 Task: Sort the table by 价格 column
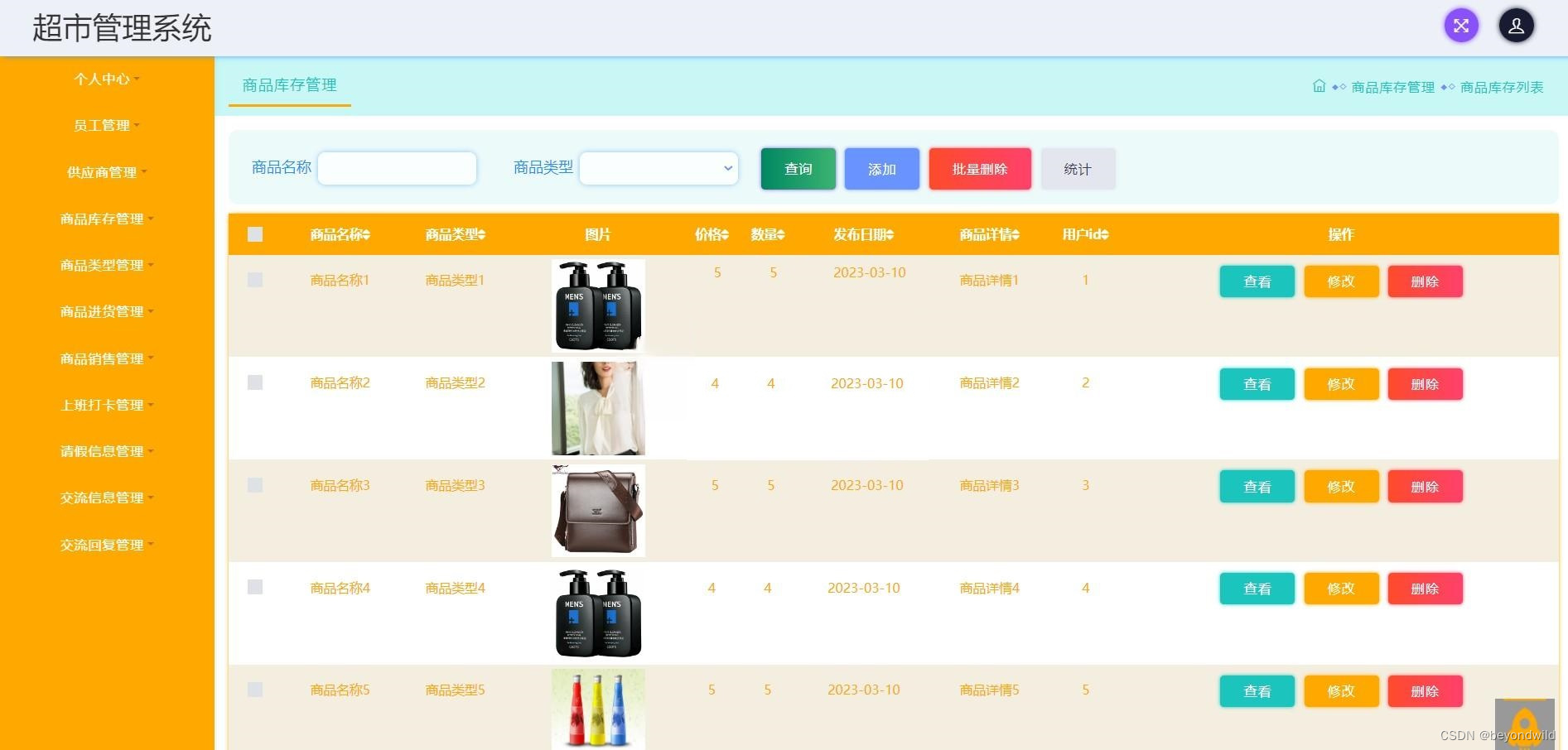tap(711, 234)
